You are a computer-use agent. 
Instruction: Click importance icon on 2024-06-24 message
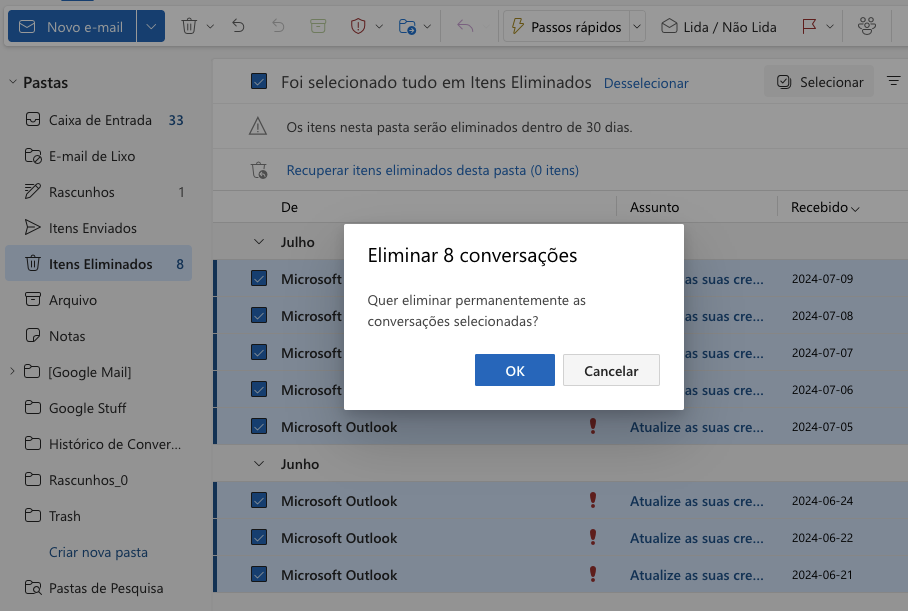click(x=593, y=500)
